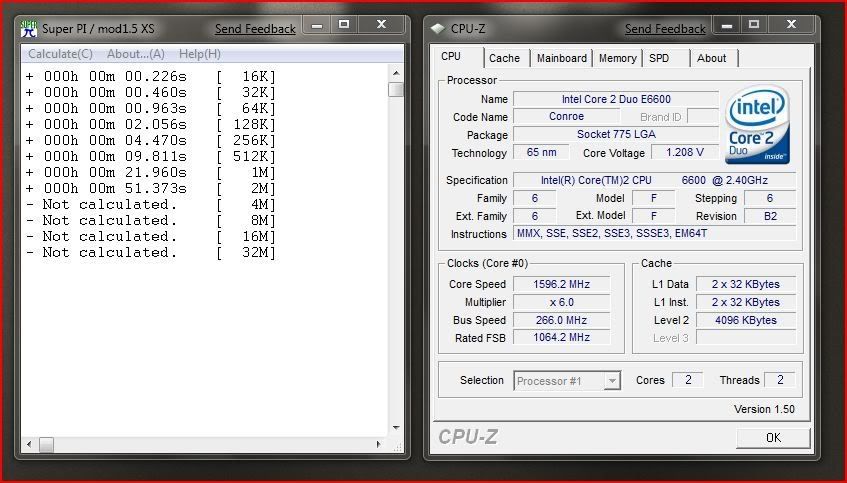The height and width of the screenshot is (483, 847).
Task: Minimize the Super PI window
Action: coord(317,24)
